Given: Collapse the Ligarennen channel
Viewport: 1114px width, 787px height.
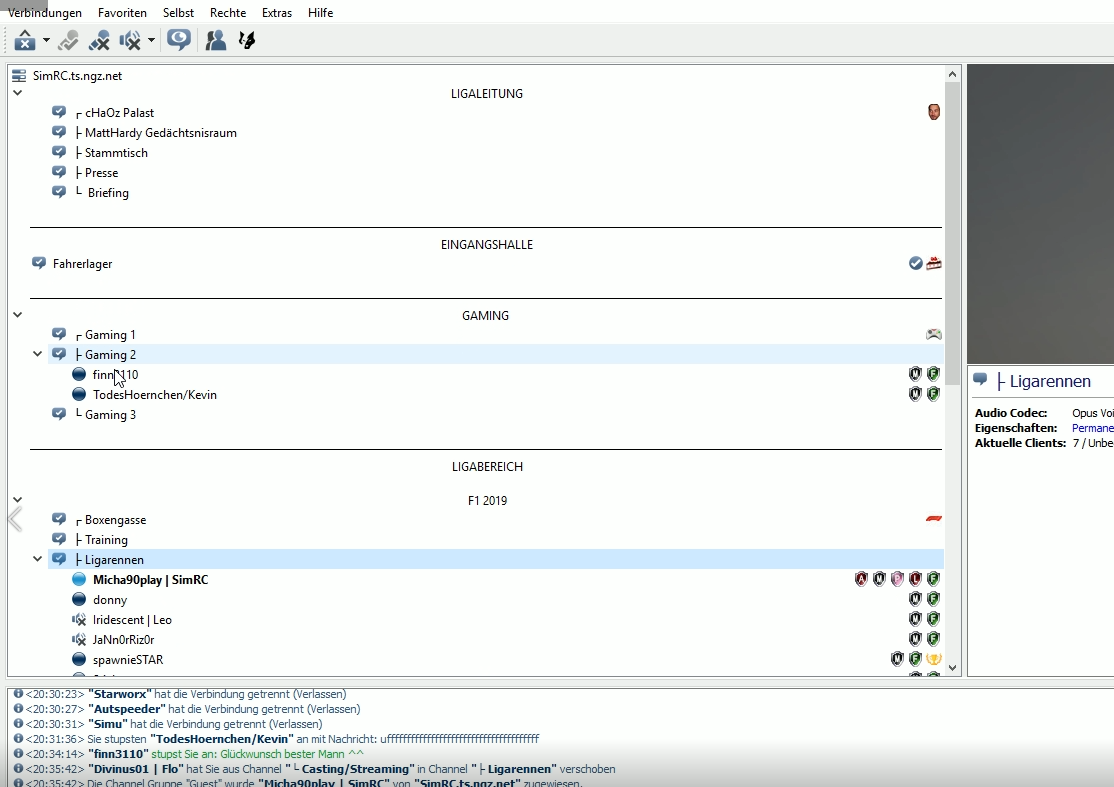Looking at the screenshot, I should coord(38,559).
